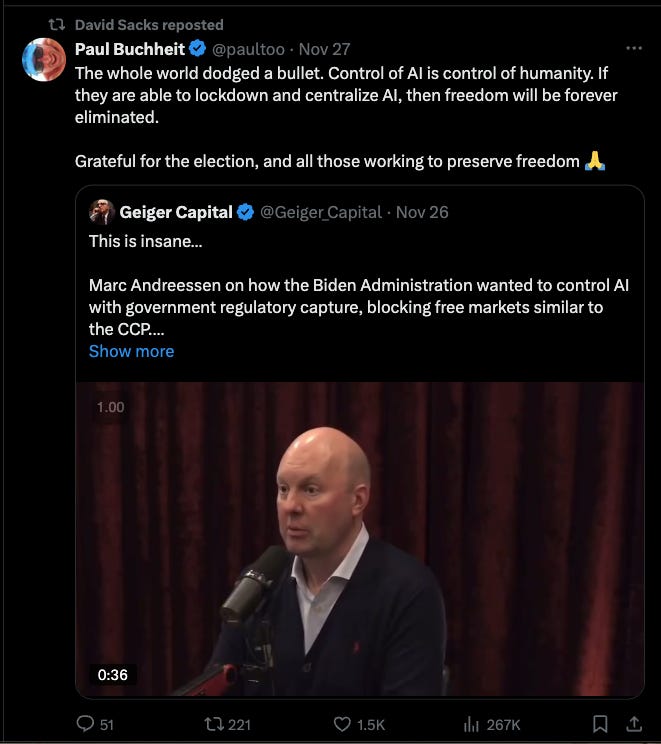This screenshot has width=661, height=744.
Task: Open the Geiger Capital account name
Action: [x=175, y=212]
